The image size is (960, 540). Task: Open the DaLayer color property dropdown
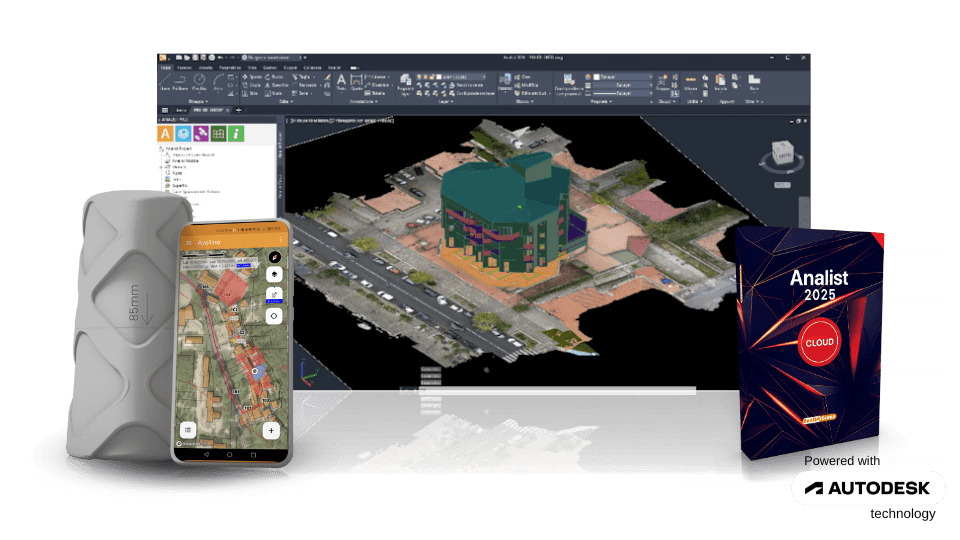click(x=622, y=76)
